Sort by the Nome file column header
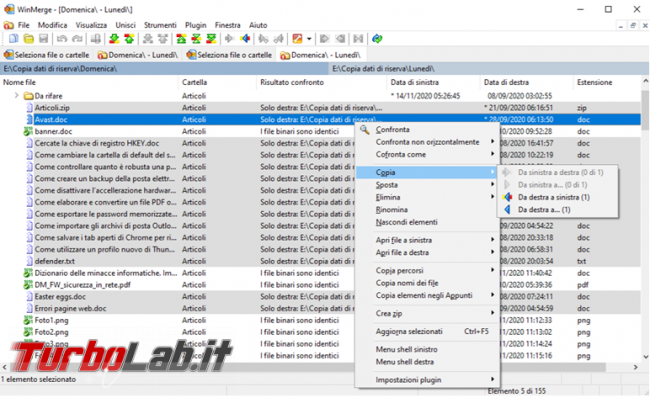 (90, 83)
